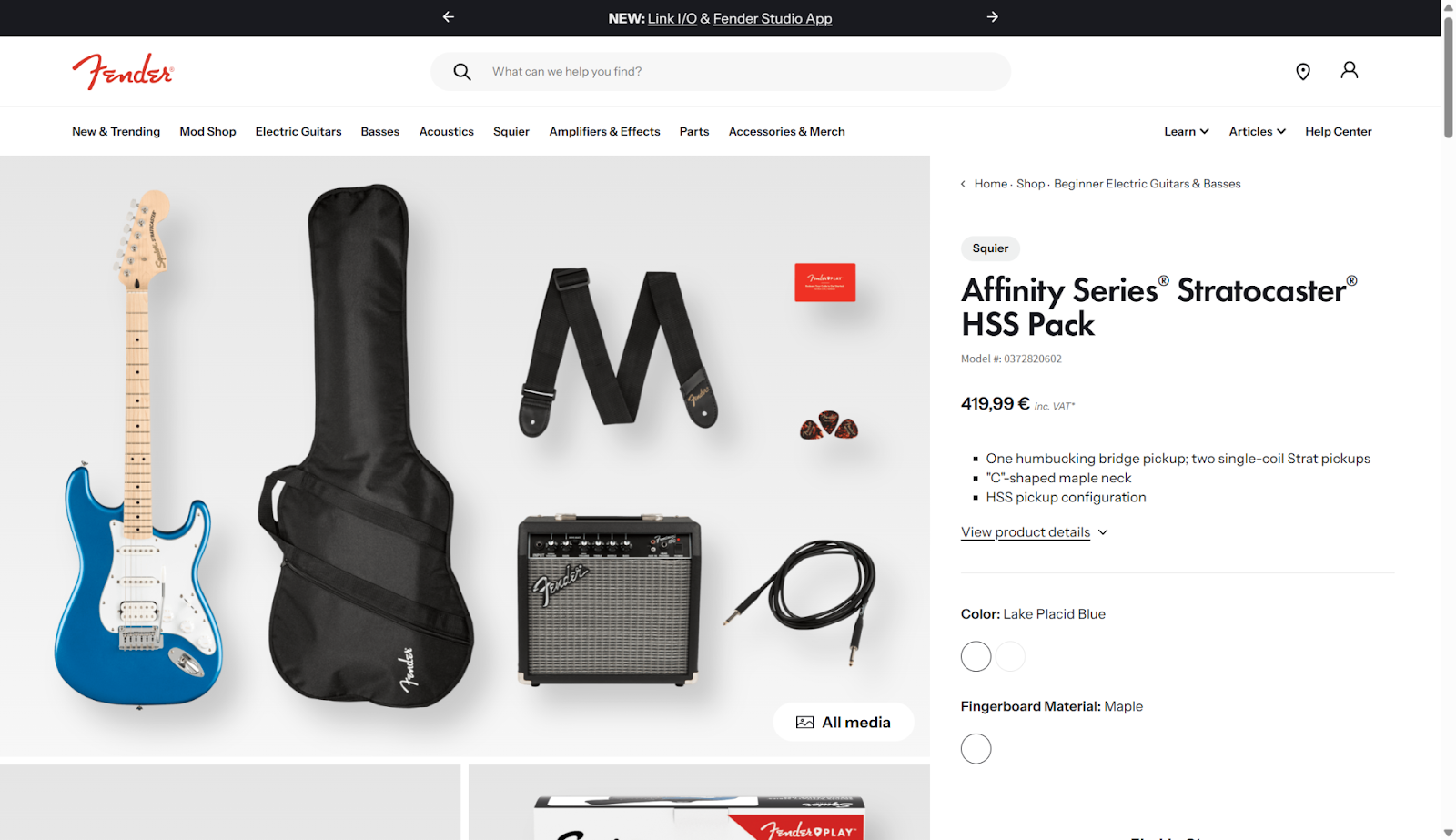The width and height of the screenshot is (1456, 840).
Task: Open the user account icon
Action: [1350, 70]
